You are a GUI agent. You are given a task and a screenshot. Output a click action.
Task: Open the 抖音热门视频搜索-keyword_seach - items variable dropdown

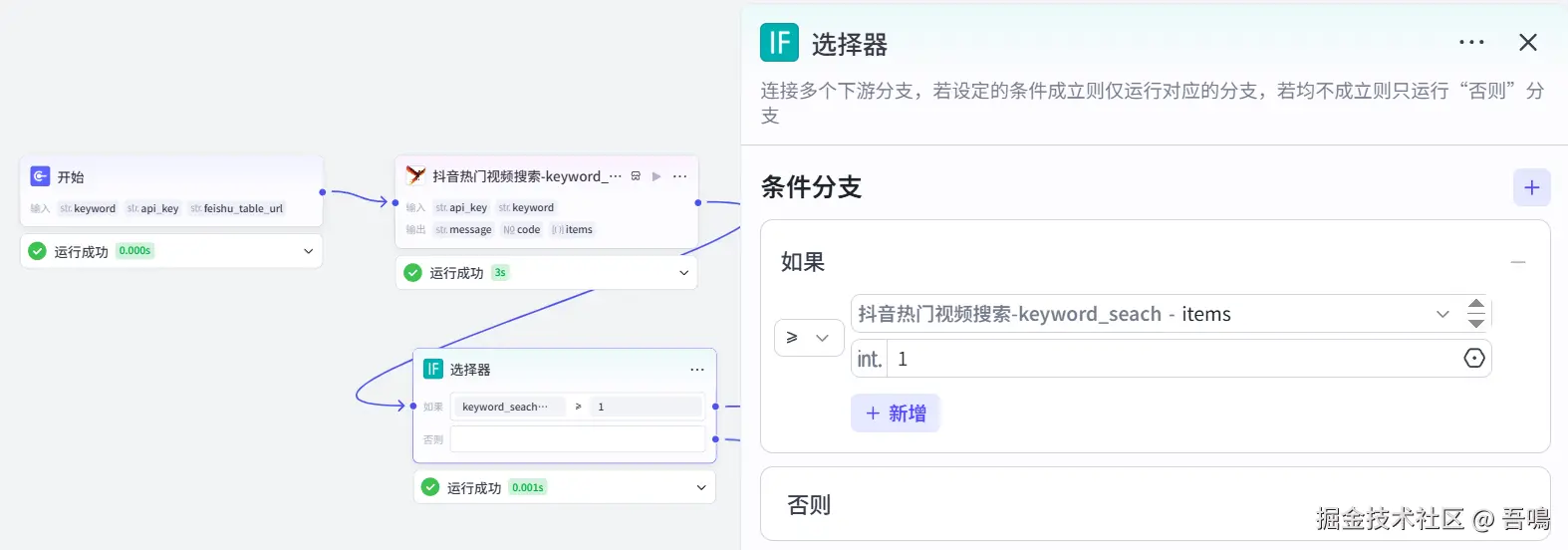point(1156,314)
